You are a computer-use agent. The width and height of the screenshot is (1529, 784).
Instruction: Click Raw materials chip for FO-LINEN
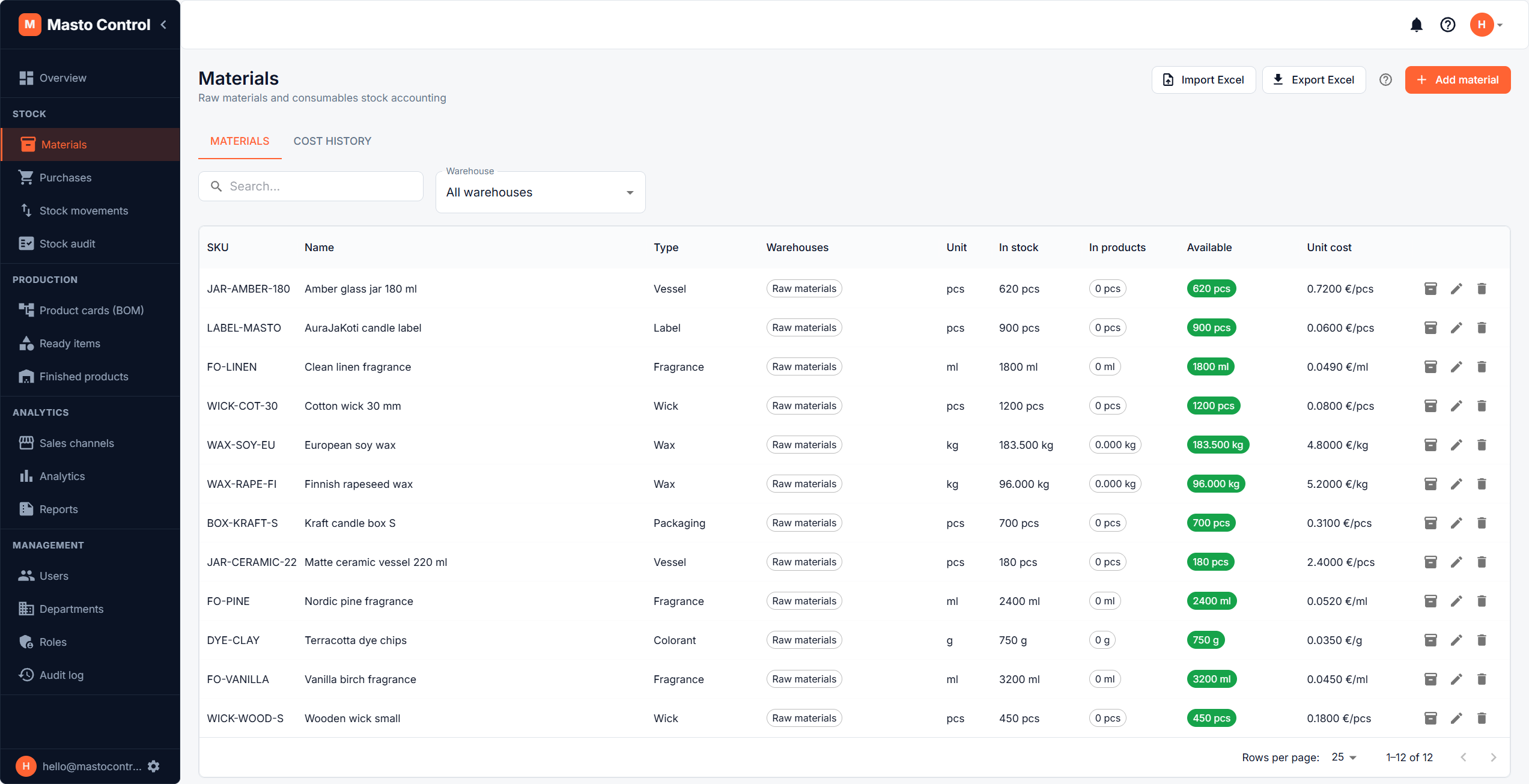click(804, 367)
